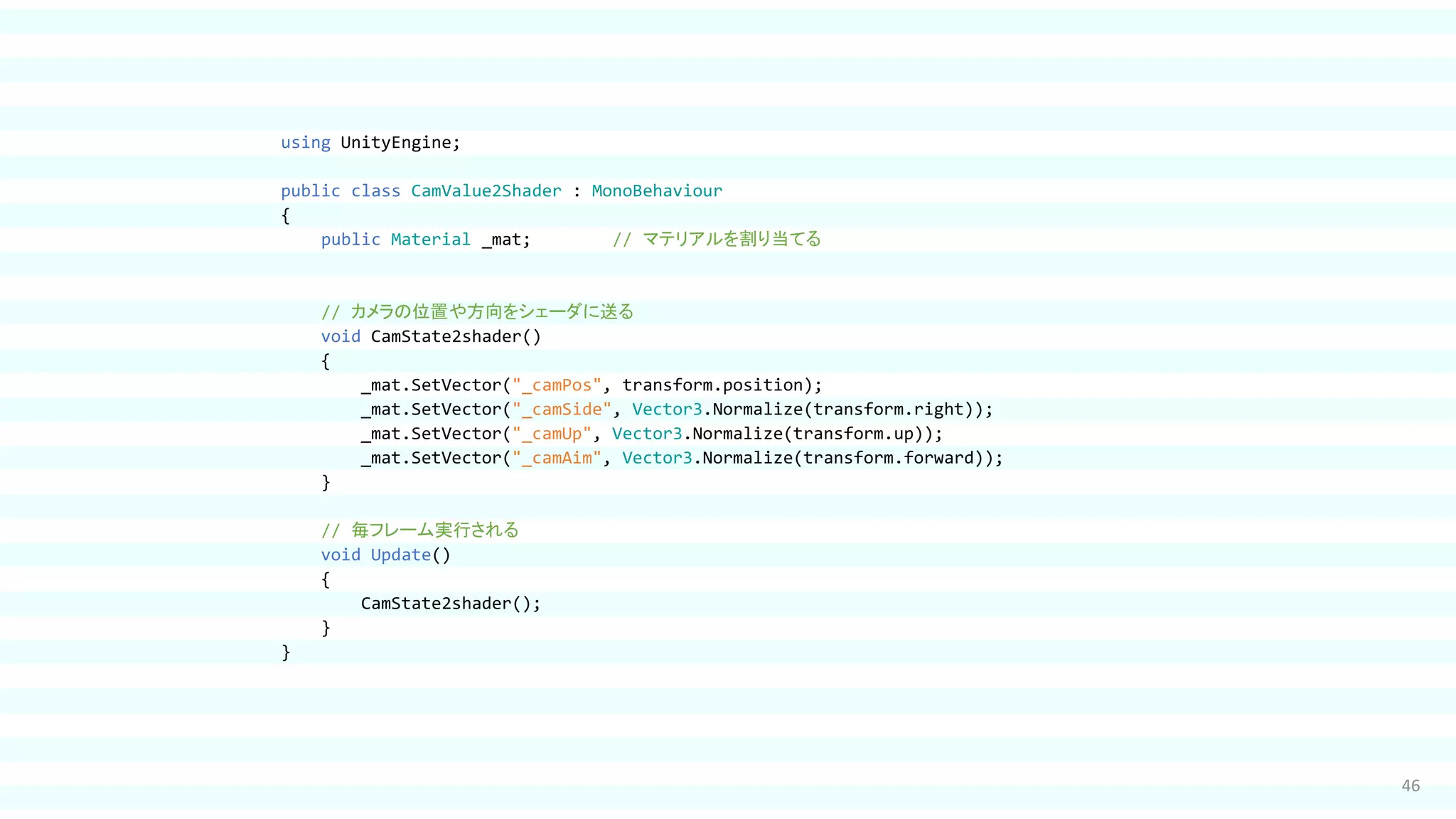Click 'Normalize(transform.right)' expression
Image resolution: width=1456 pixels, height=819 pixels.
[x=843, y=409]
